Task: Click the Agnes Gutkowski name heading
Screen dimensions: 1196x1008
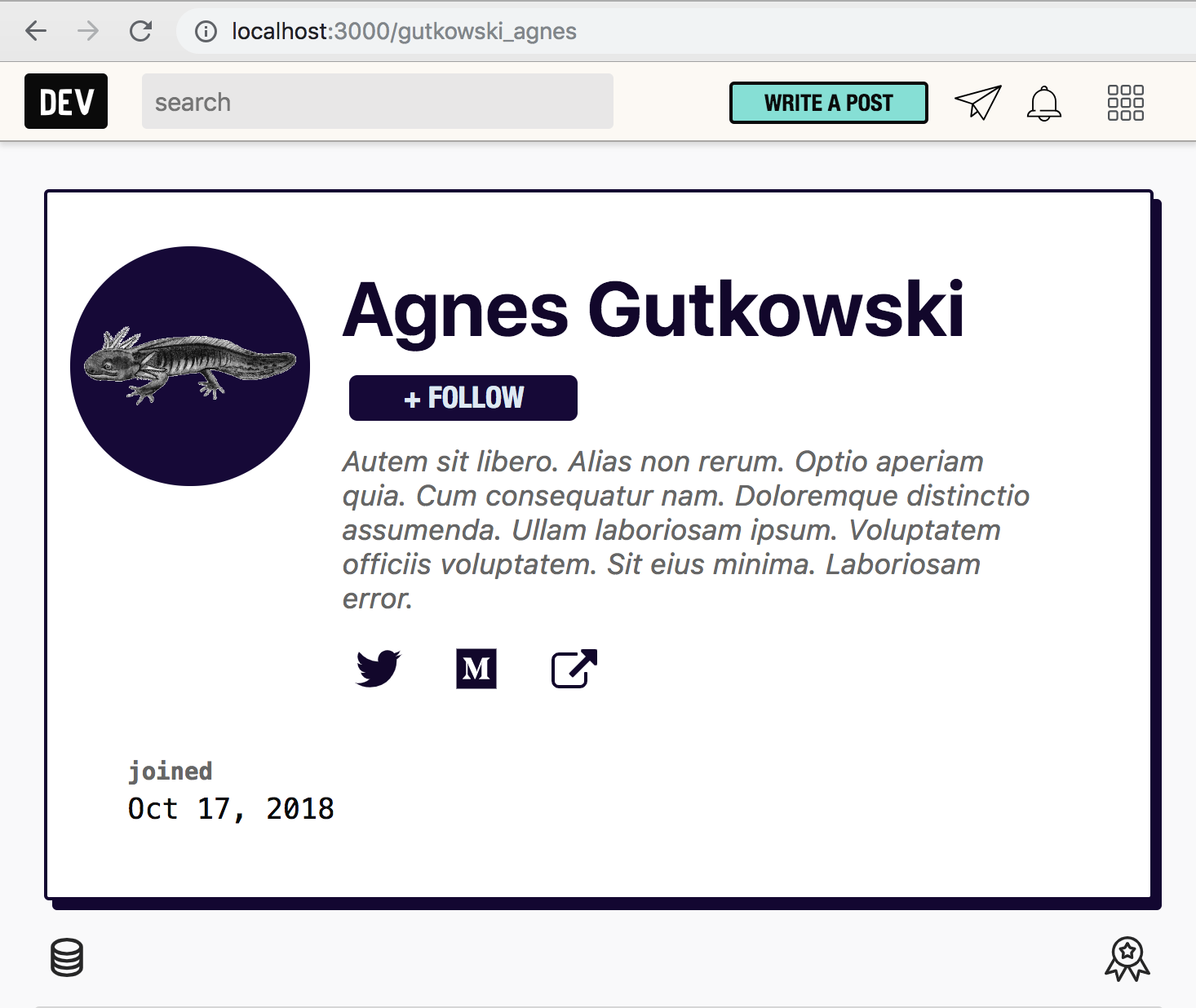Action: (x=653, y=310)
